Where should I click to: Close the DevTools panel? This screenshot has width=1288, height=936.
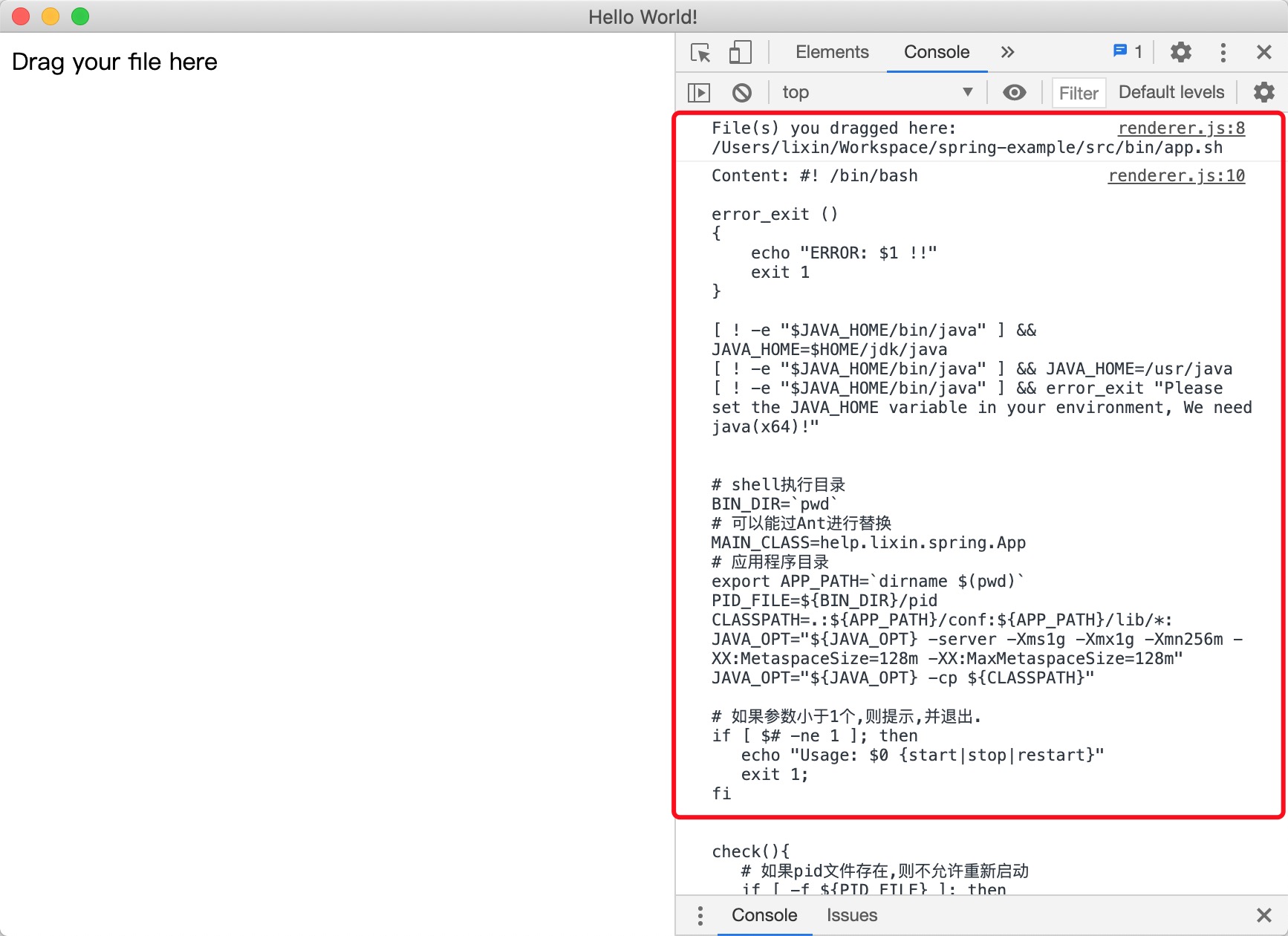coord(1264,52)
